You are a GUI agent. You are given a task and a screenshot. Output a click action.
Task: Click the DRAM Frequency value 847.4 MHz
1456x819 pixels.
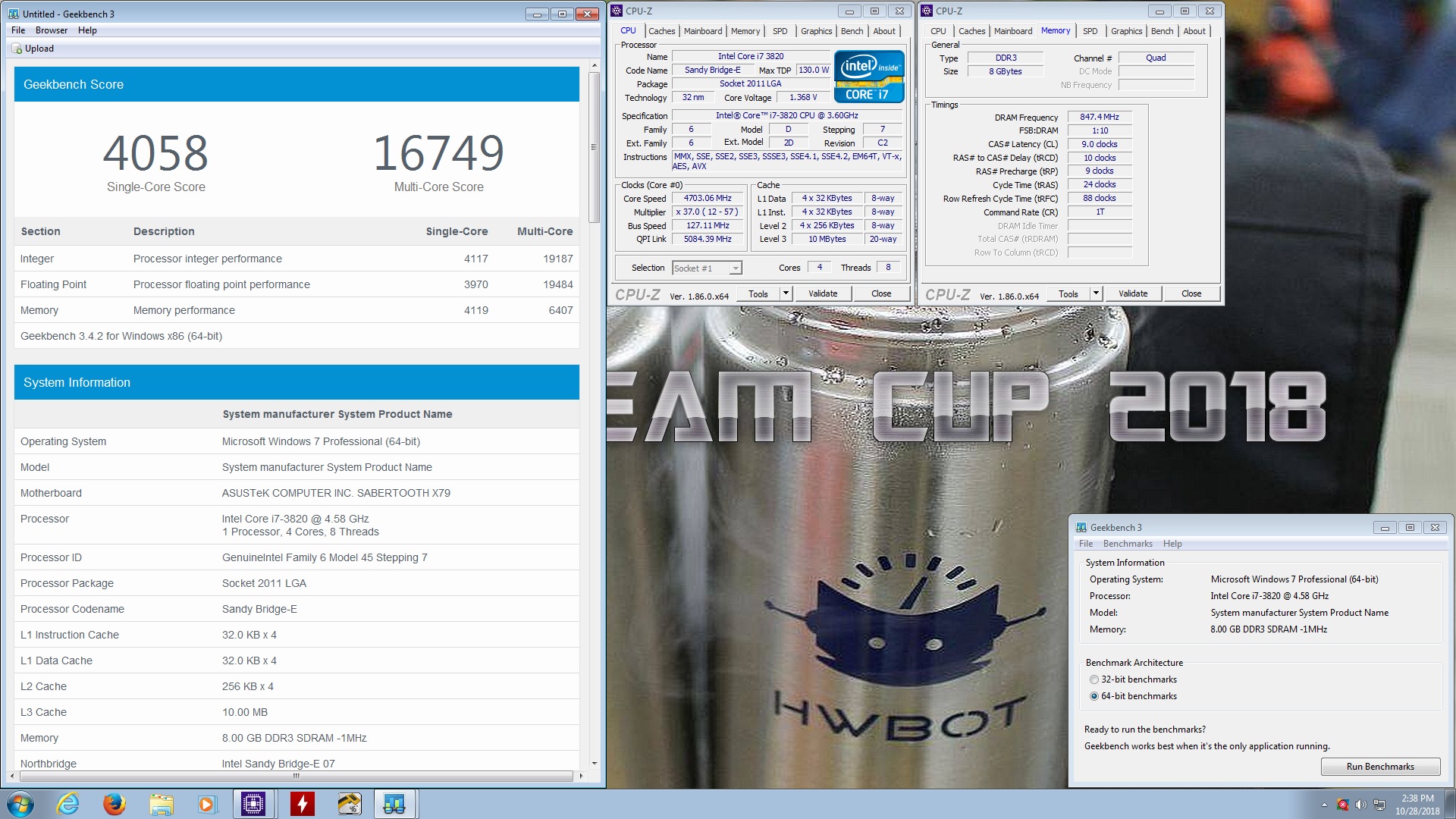click(1100, 117)
